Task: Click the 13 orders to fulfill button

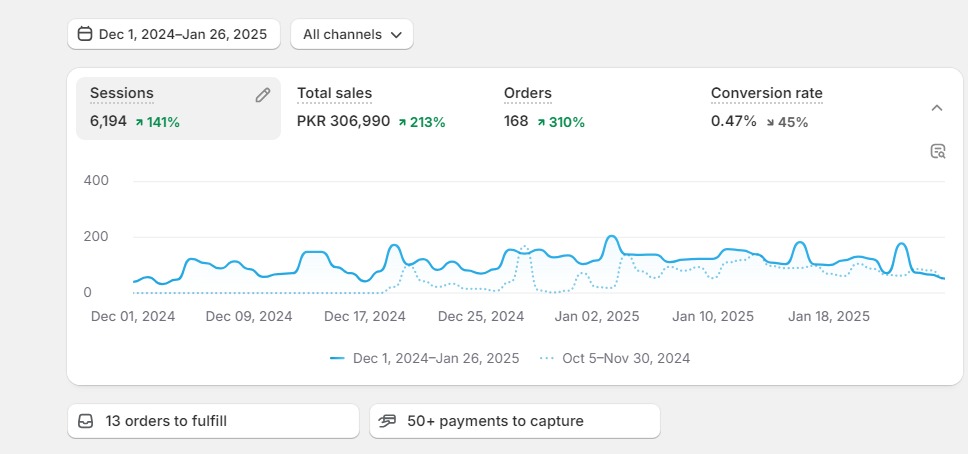Action: [212, 421]
